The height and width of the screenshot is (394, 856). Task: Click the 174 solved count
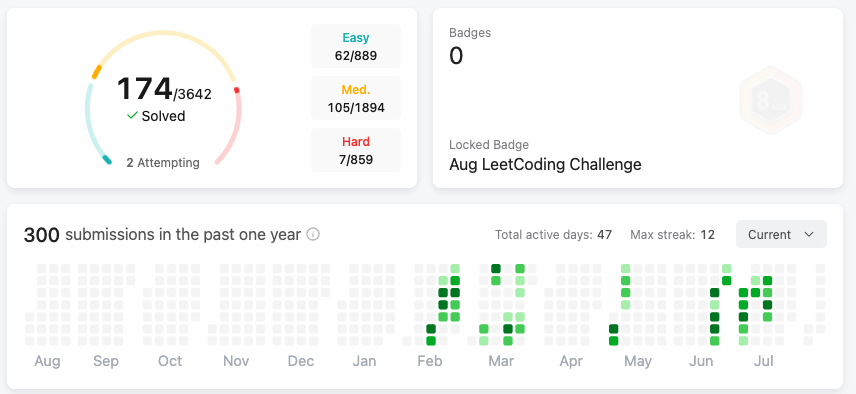point(144,88)
